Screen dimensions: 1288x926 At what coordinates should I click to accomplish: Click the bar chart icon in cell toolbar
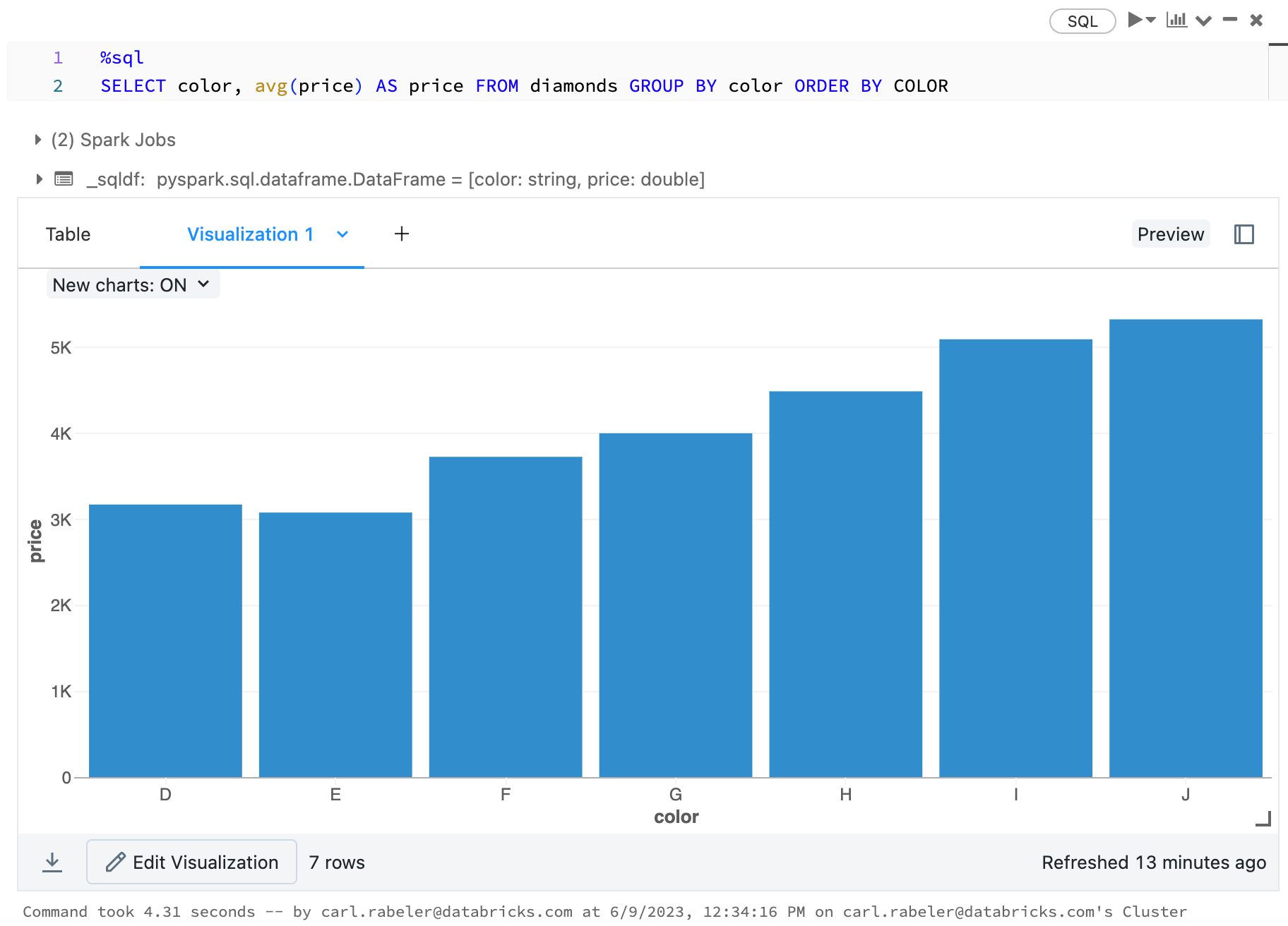pyautogui.click(x=1176, y=20)
